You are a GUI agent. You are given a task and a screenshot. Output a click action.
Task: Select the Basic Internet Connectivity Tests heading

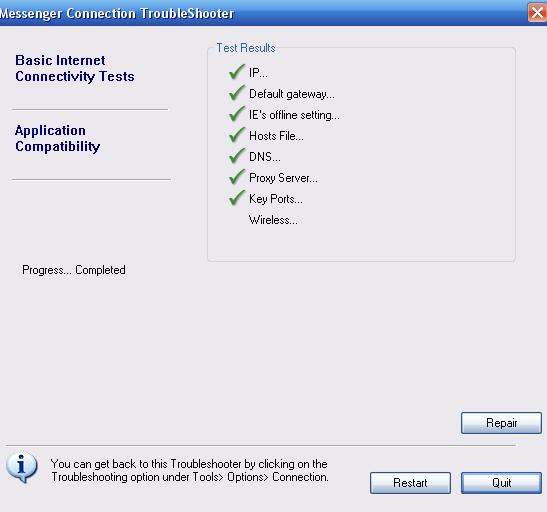point(75,68)
